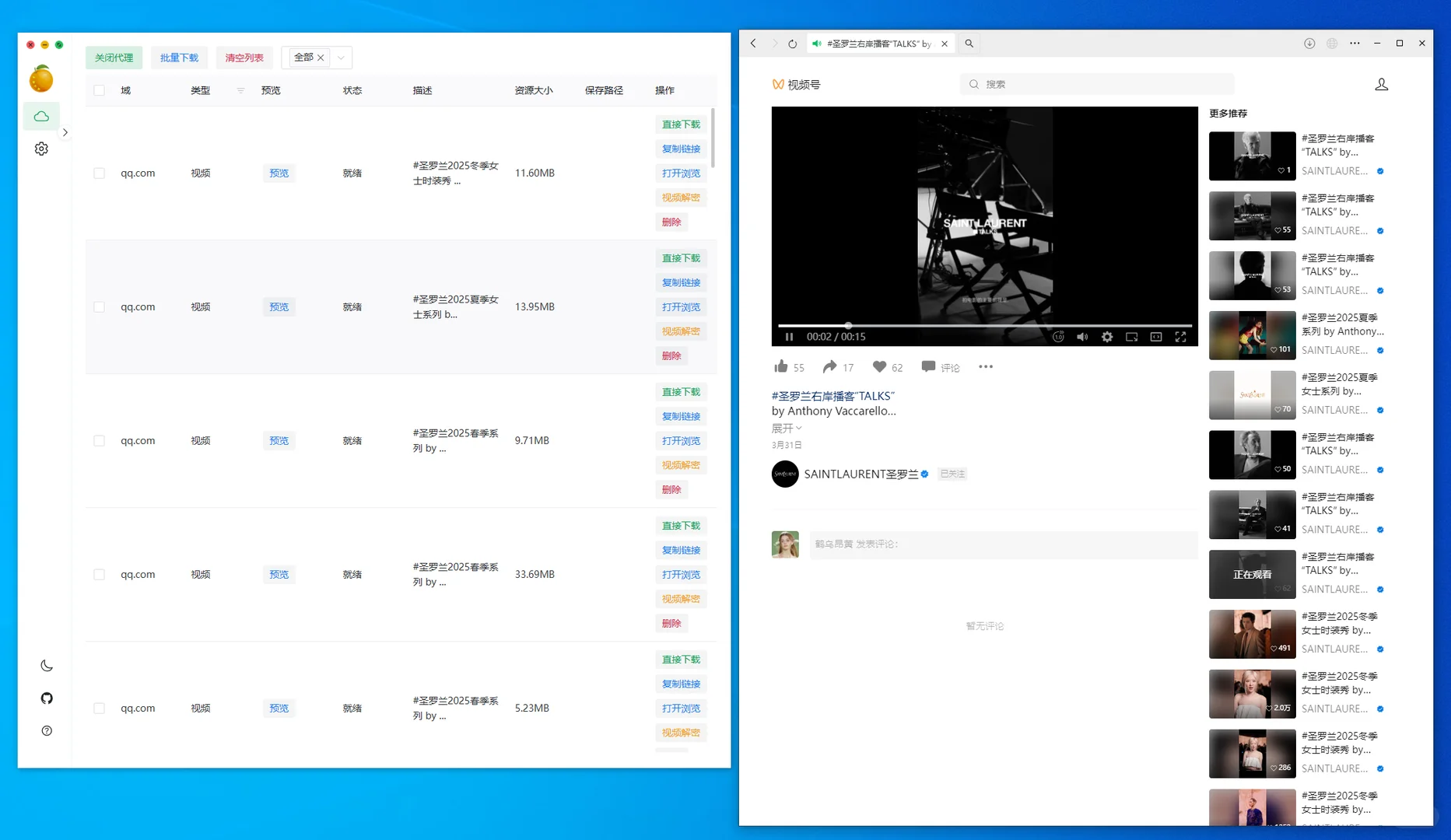Pause the playing video

pos(789,337)
